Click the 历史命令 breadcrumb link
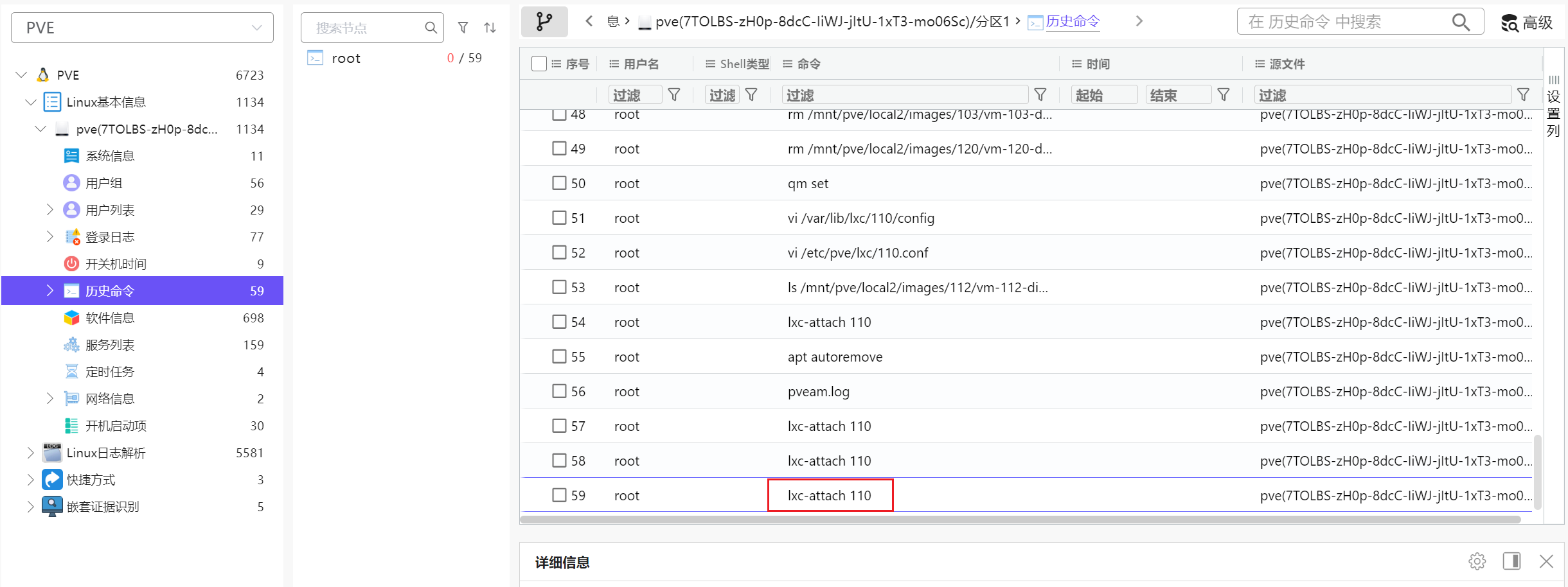This screenshot has height=587, width=1568. 1072,21
